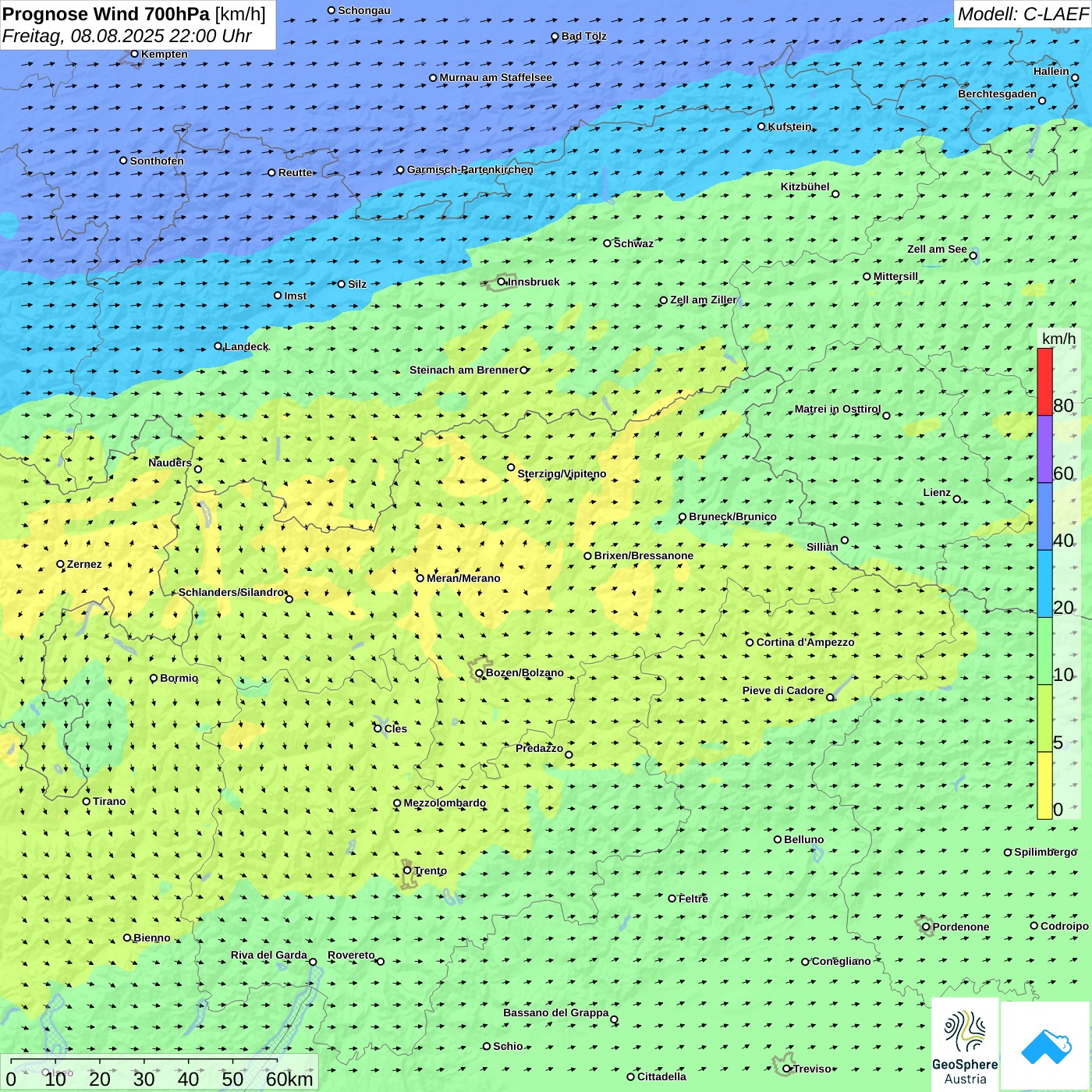Click the red segment of the wind legend

point(1044,381)
